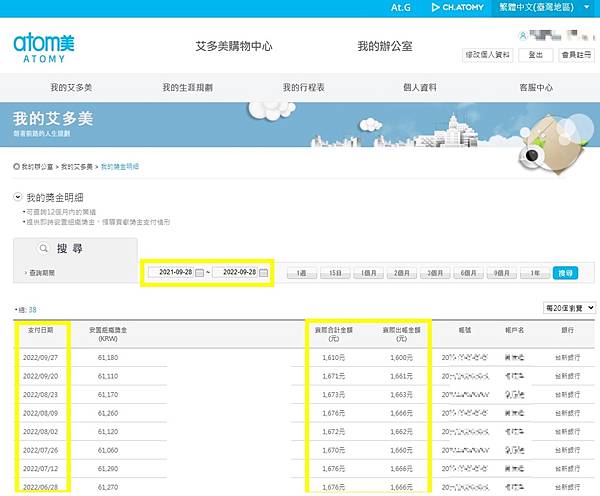Select the 9個月 period button

tap(502, 273)
